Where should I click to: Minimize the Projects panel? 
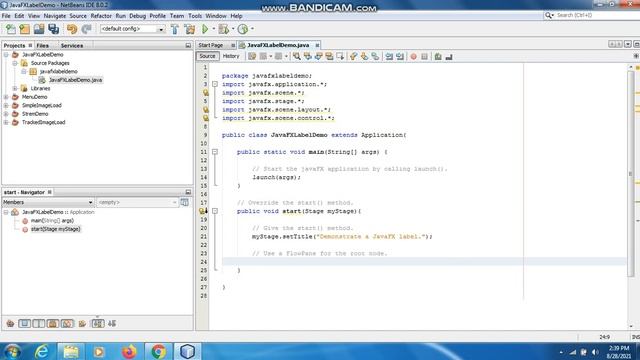[x=188, y=45]
